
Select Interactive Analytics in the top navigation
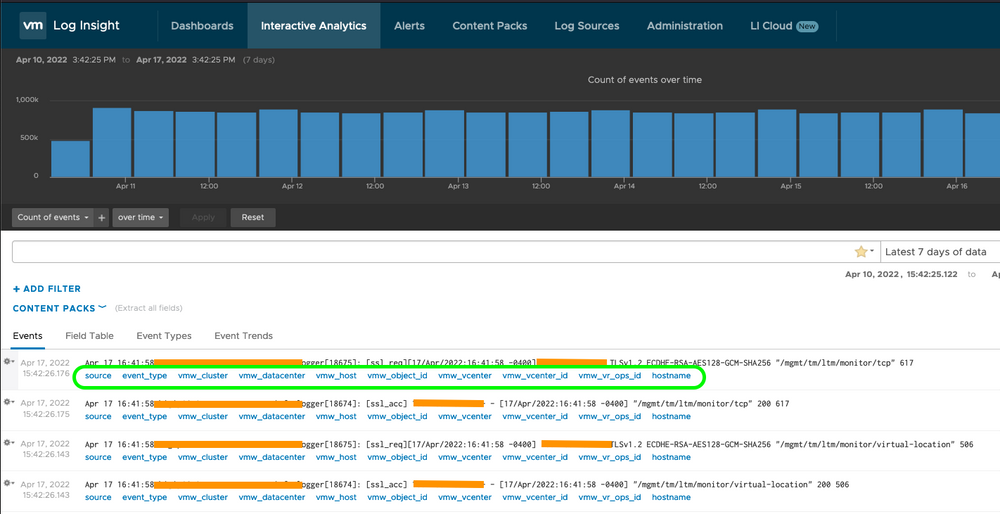point(314,26)
